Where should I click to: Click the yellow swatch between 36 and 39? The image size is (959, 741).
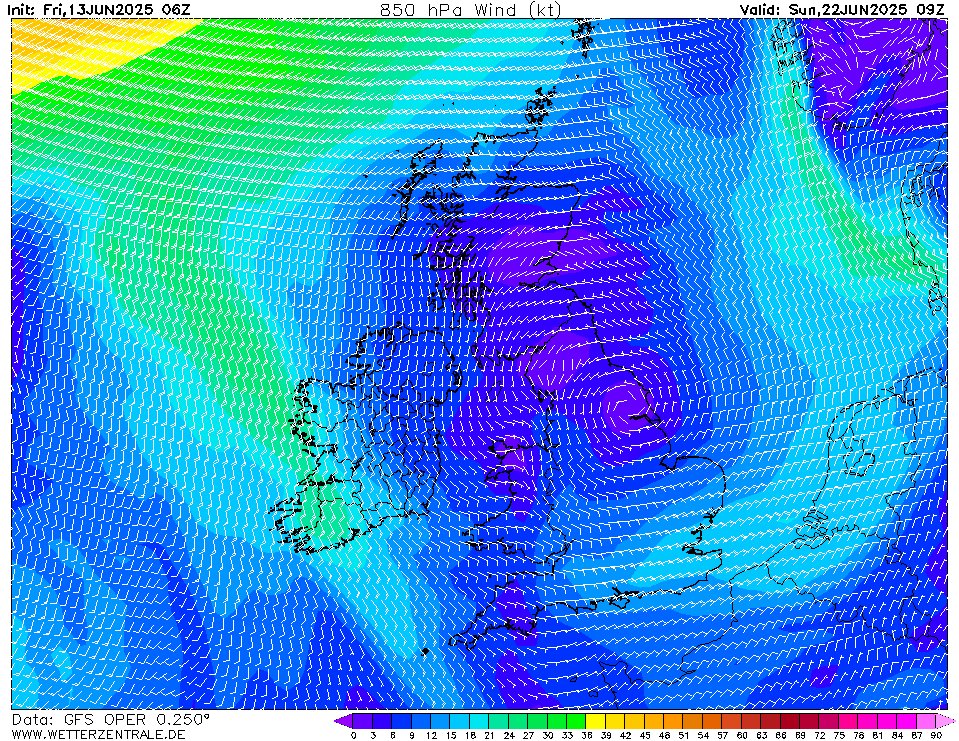click(596, 721)
